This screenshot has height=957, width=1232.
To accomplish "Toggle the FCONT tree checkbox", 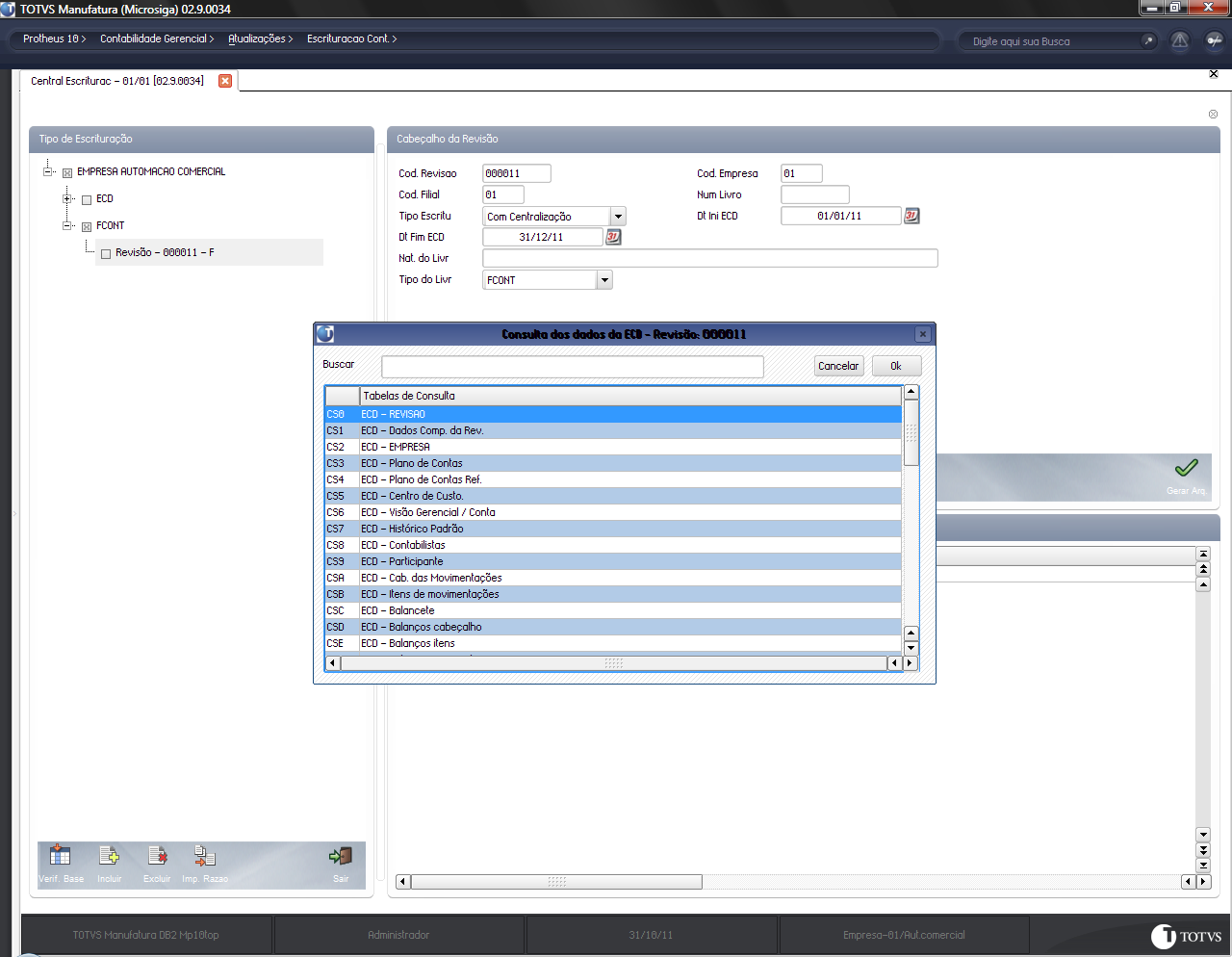I will point(87,227).
